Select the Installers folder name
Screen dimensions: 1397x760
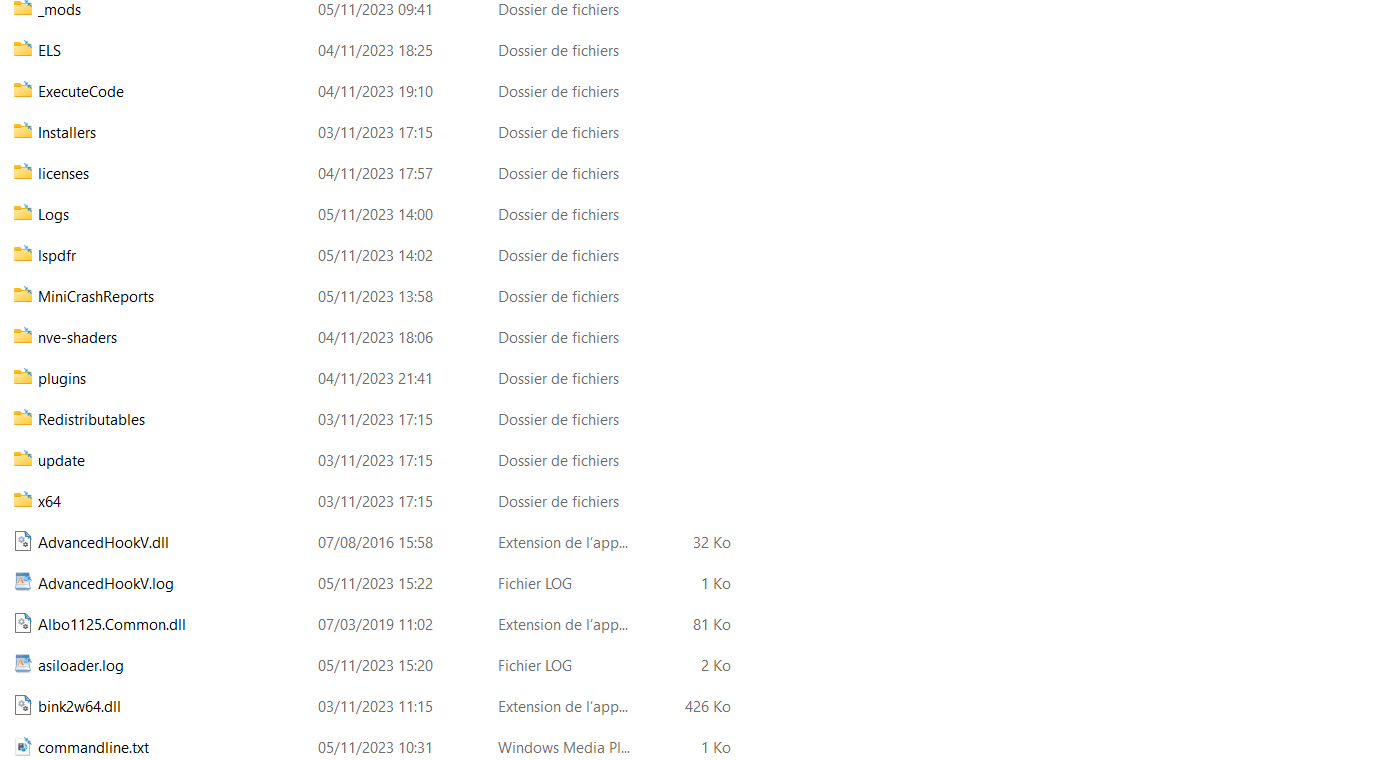[67, 132]
